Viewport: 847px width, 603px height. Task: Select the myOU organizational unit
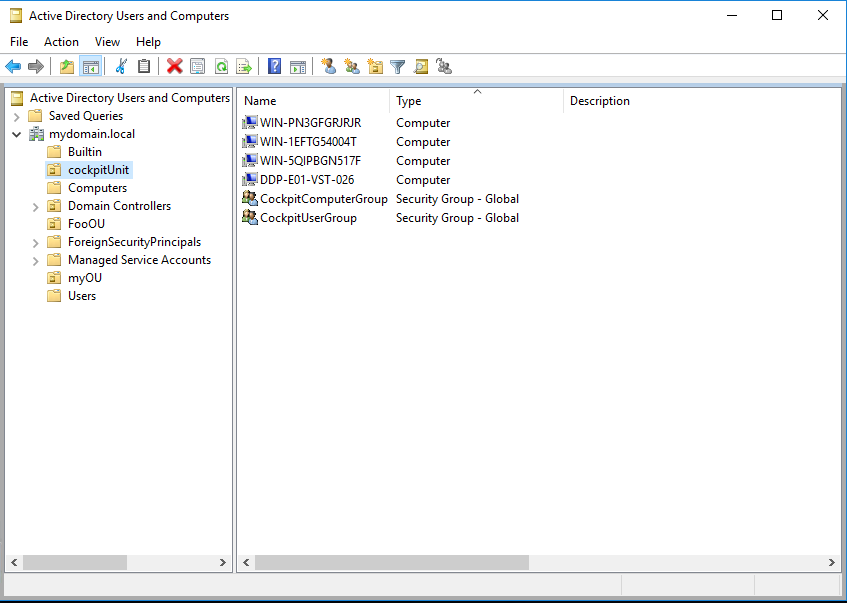click(x=85, y=278)
